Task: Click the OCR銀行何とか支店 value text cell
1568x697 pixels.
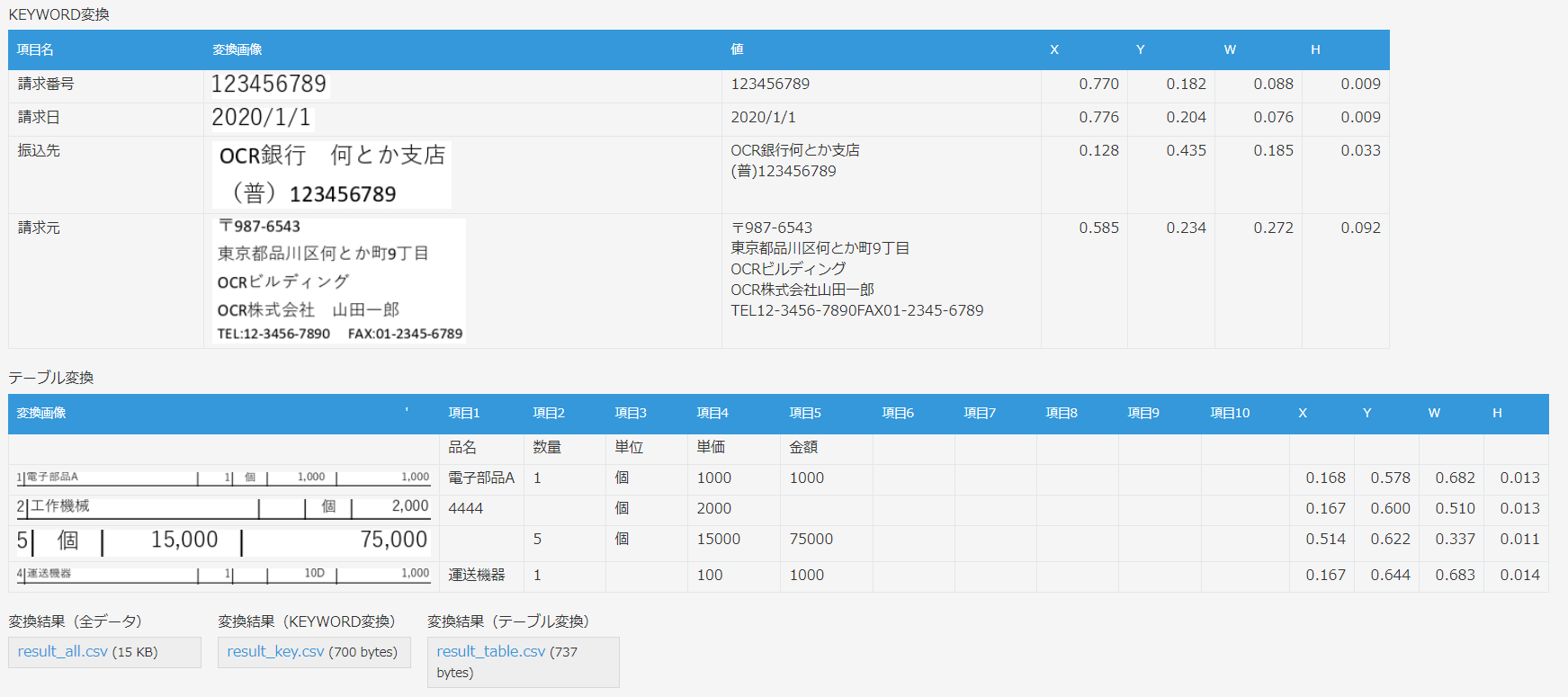Action: tap(795, 151)
